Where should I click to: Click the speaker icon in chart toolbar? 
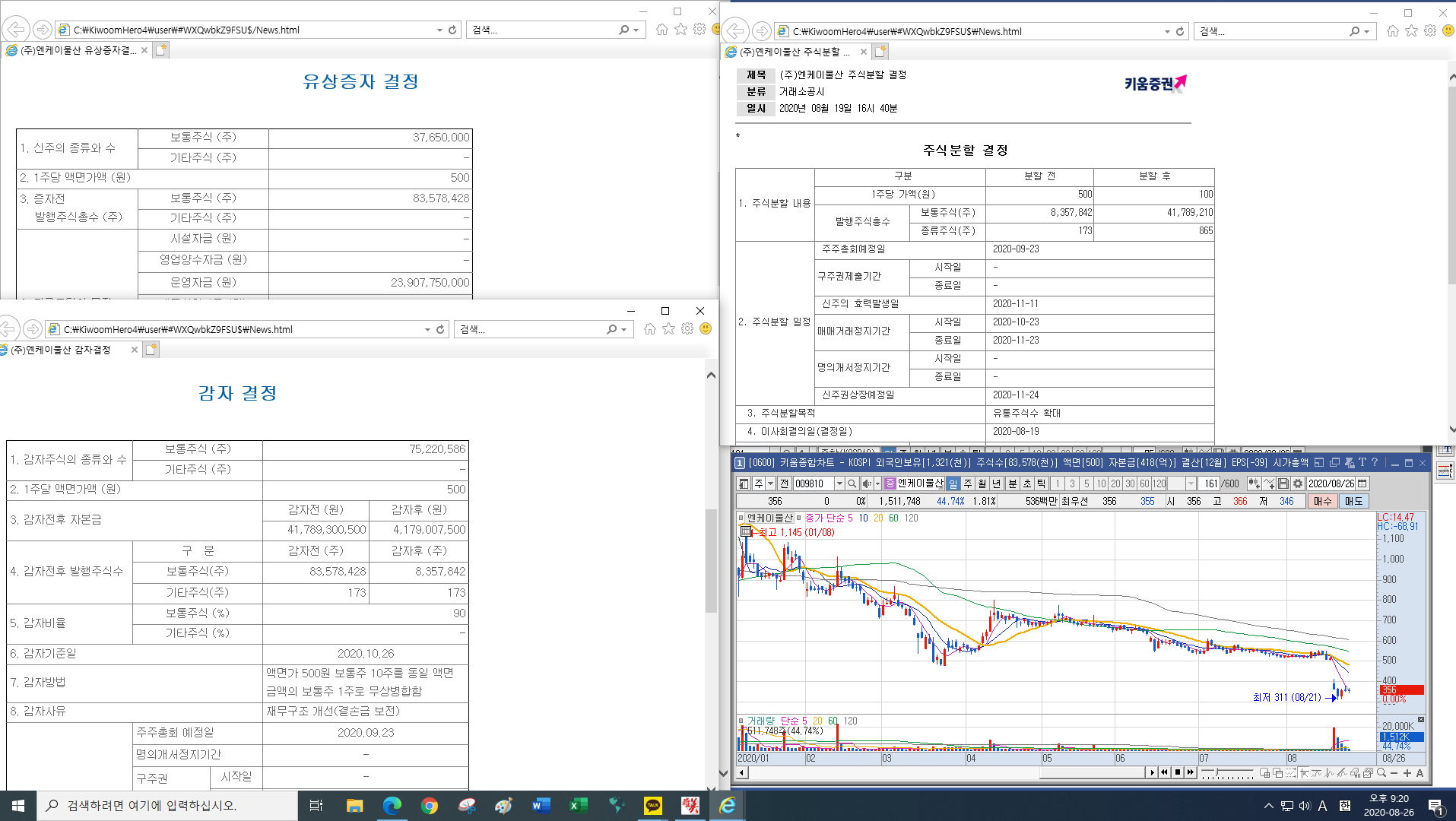(867, 483)
